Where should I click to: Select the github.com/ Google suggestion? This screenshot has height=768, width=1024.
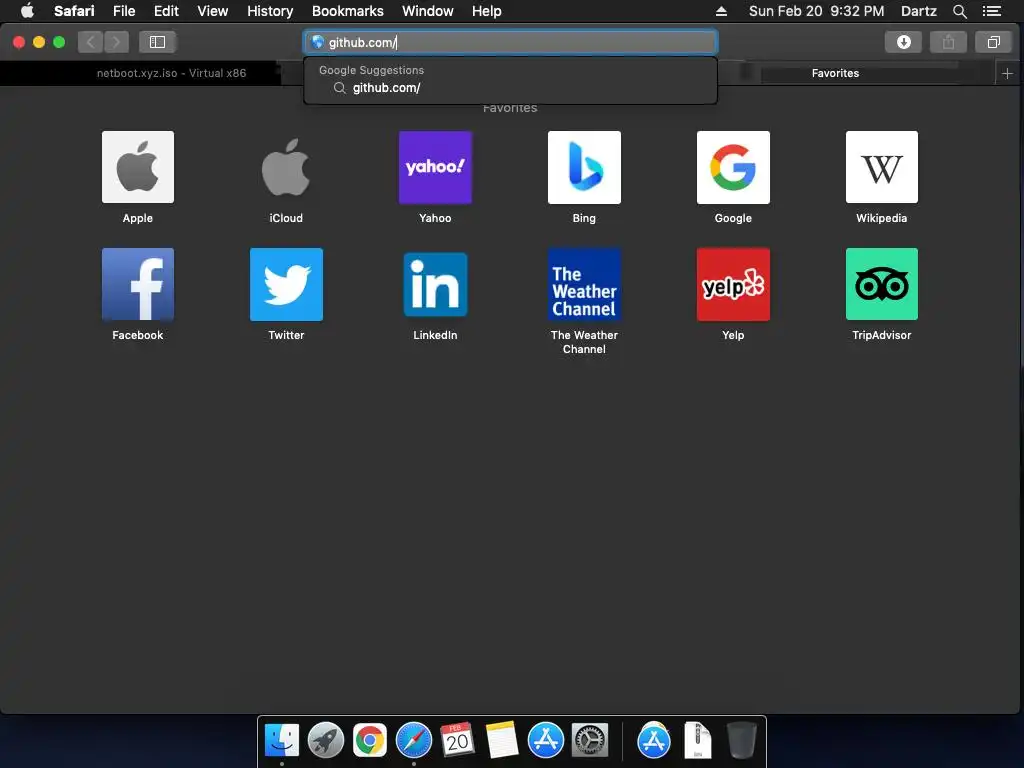510,88
